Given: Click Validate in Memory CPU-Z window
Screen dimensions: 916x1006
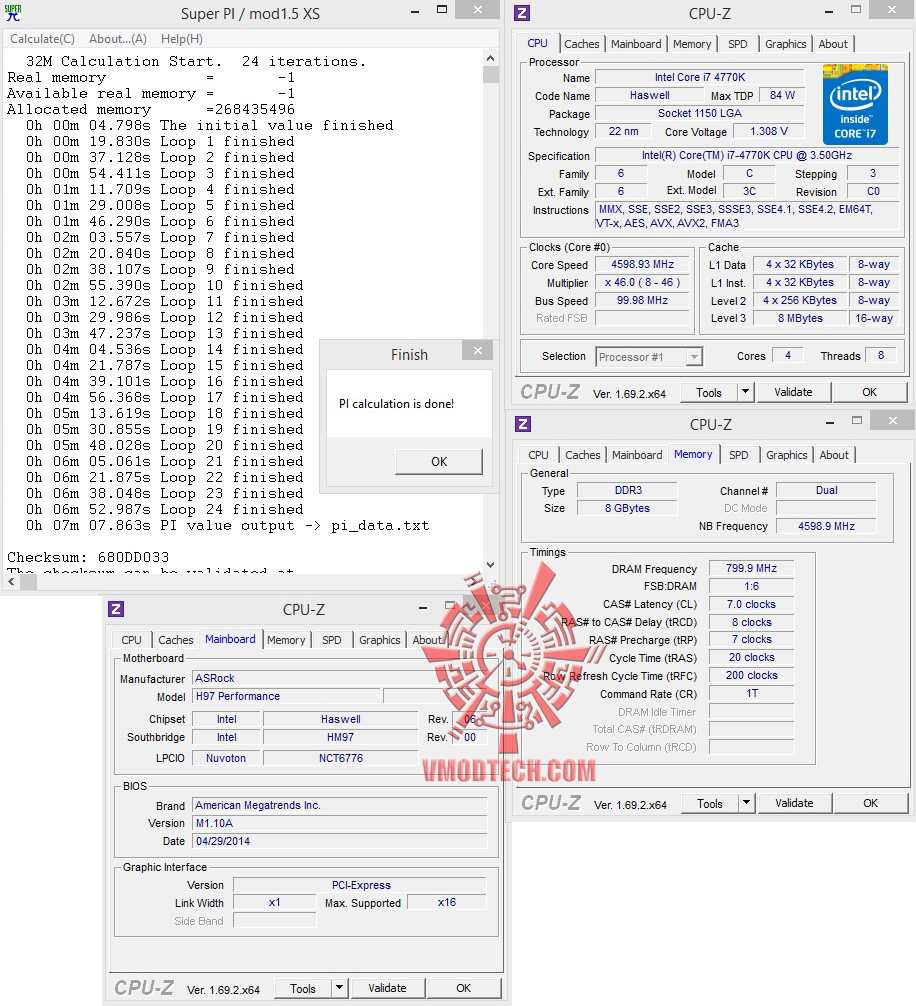Looking at the screenshot, I should coord(794,804).
